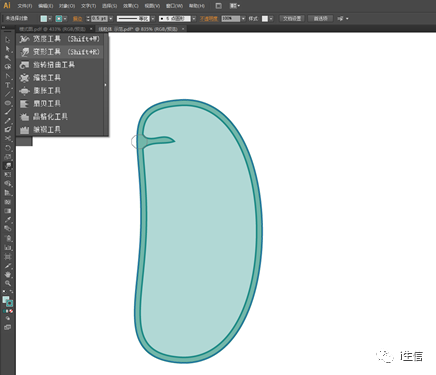
Task: Select the Ellipse shape tool
Action: pos(8,103)
